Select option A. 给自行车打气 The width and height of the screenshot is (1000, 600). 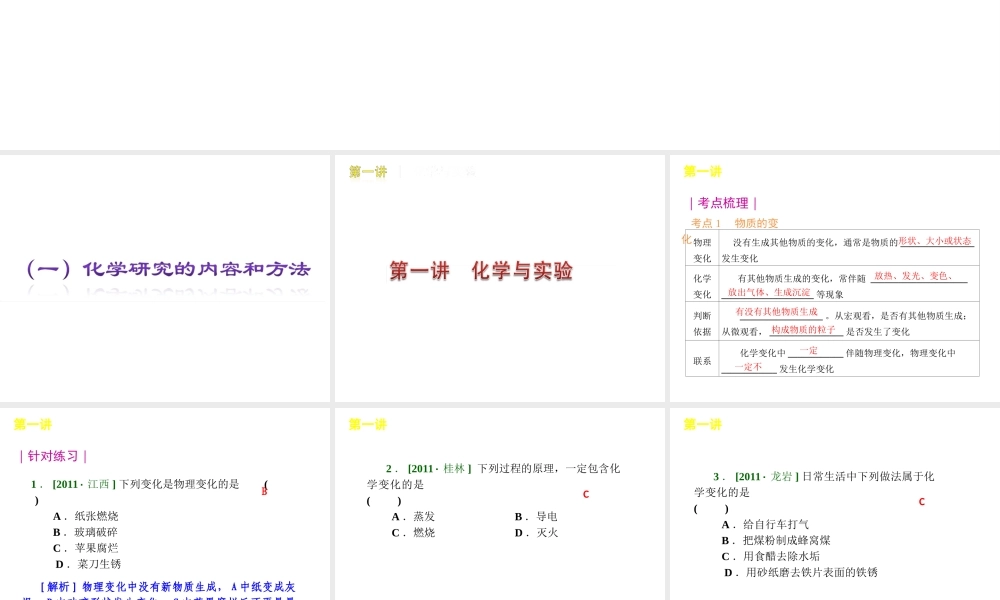tap(765, 525)
